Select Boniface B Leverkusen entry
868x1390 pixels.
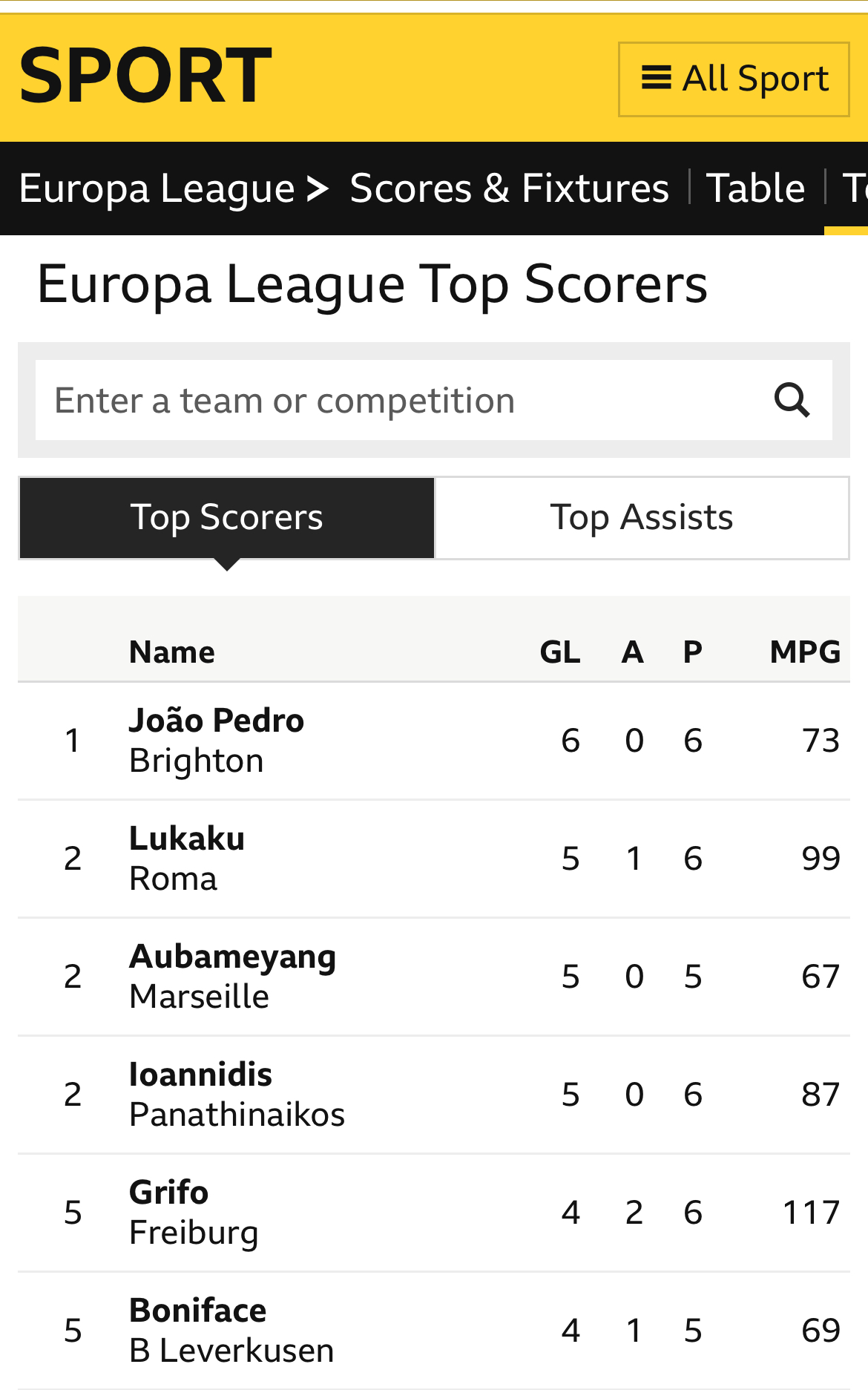click(434, 1331)
